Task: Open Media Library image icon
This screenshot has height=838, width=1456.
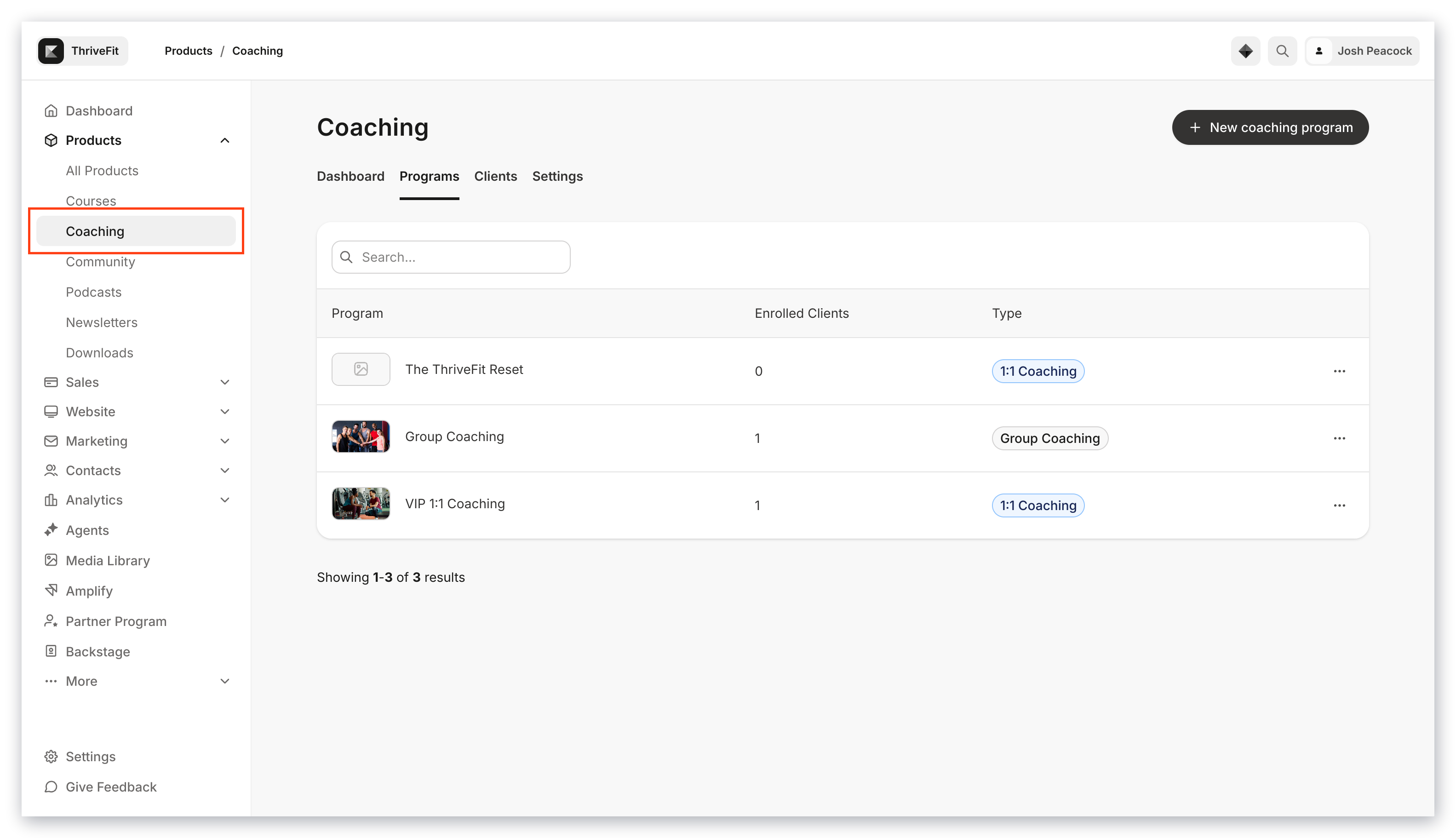Action: click(51, 559)
